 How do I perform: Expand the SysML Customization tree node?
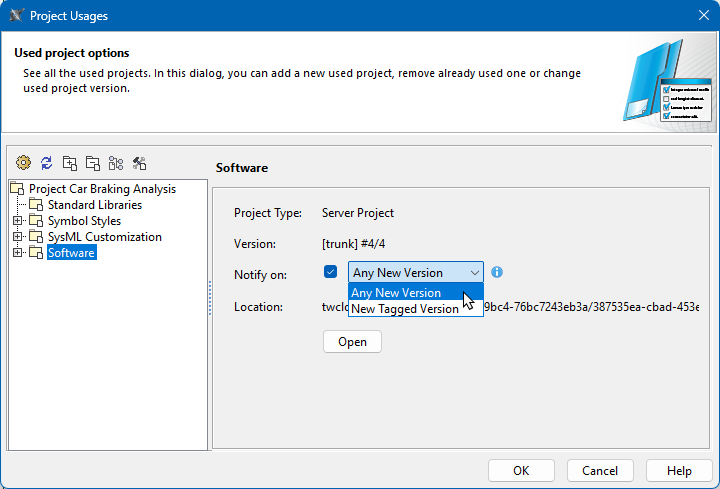(x=17, y=237)
